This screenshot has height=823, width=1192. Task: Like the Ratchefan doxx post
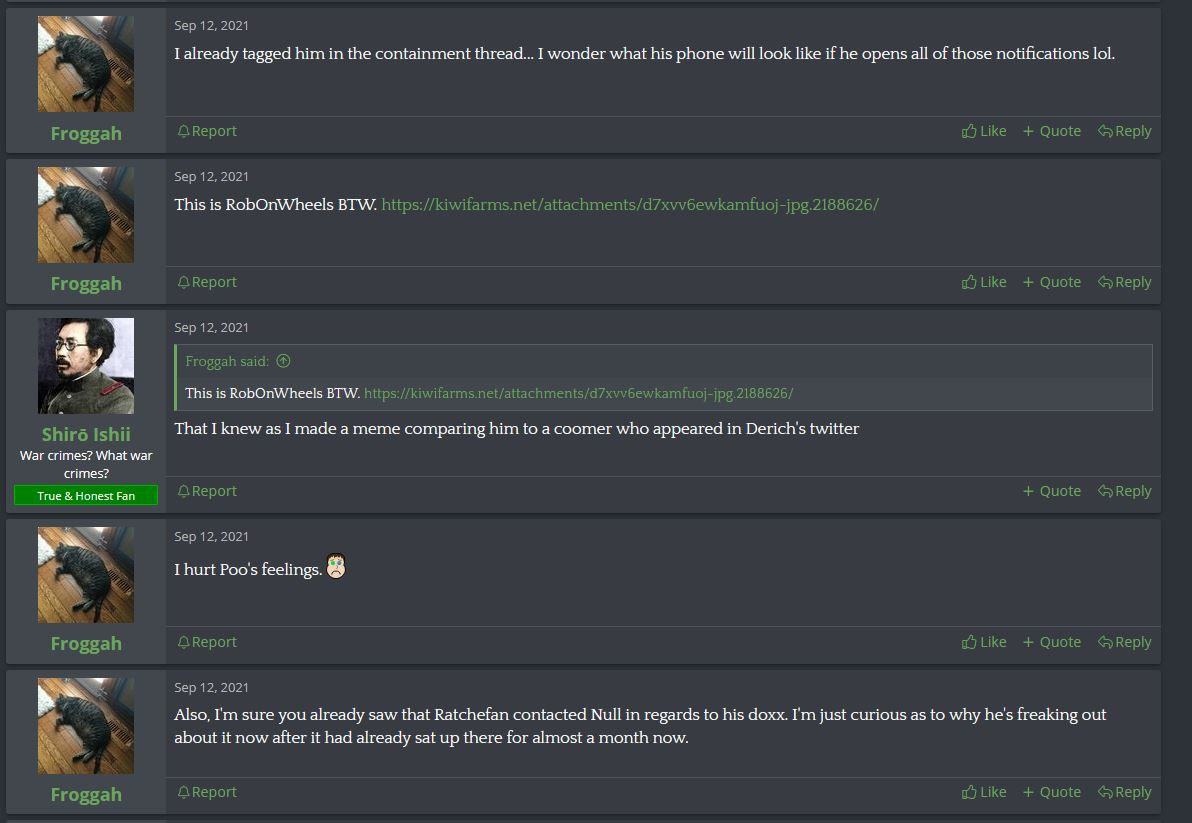click(984, 792)
